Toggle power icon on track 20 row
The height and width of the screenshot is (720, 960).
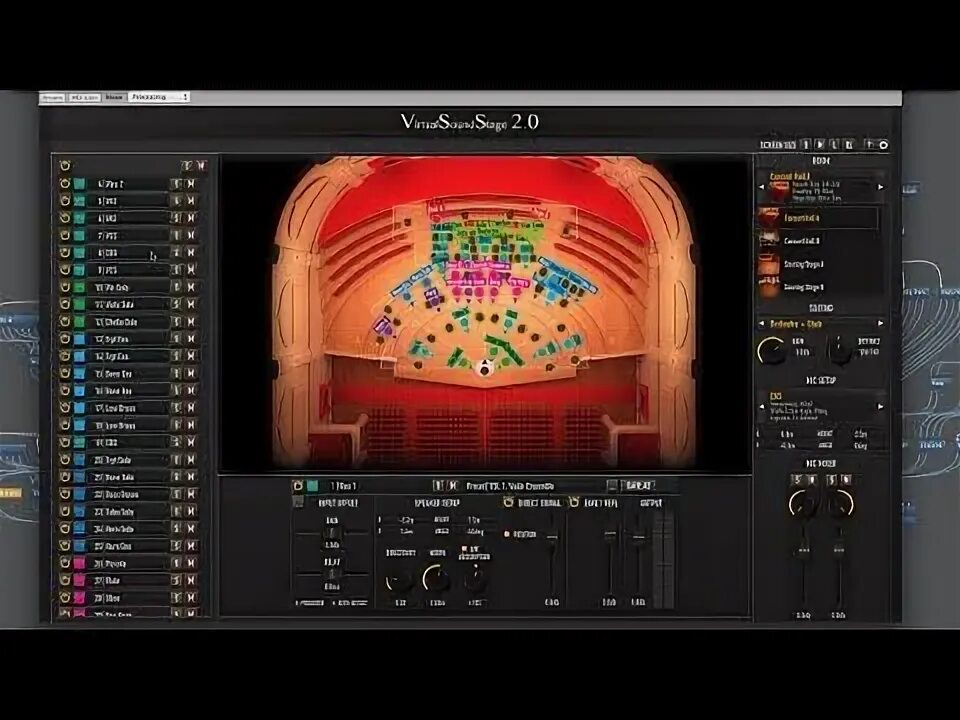click(65, 459)
